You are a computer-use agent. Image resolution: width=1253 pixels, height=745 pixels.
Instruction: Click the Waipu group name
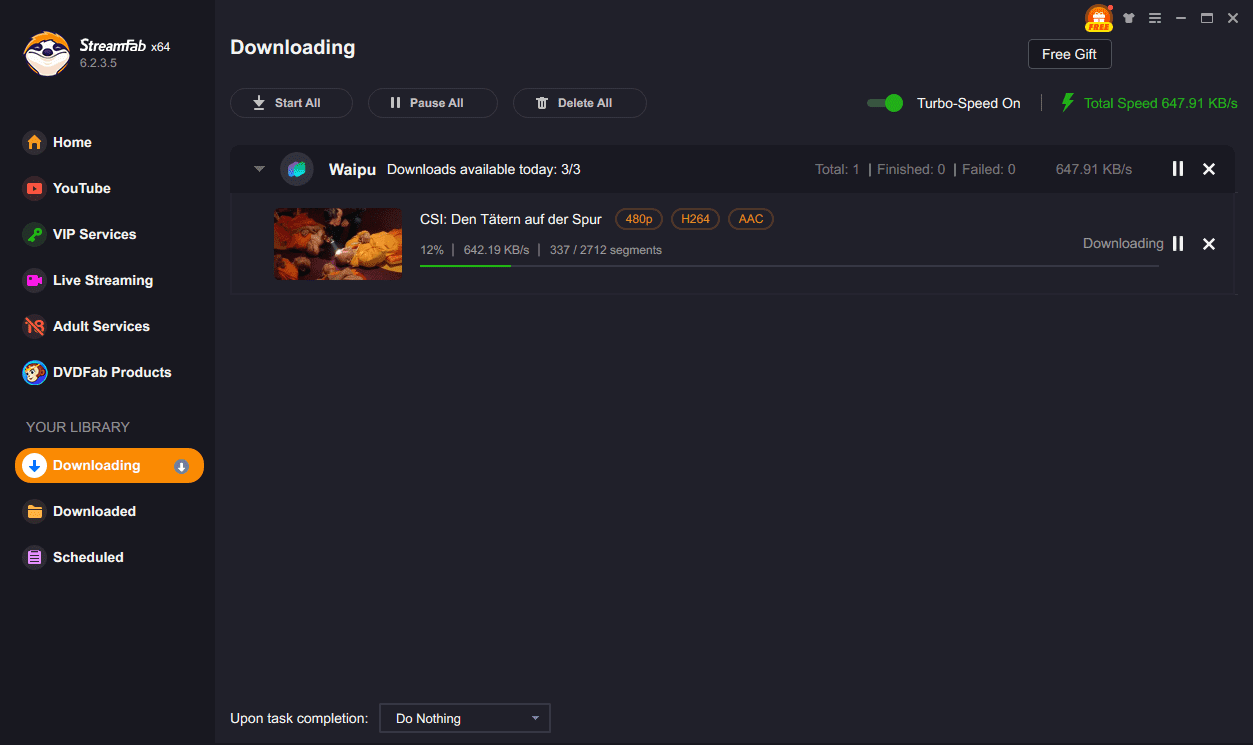click(x=352, y=170)
